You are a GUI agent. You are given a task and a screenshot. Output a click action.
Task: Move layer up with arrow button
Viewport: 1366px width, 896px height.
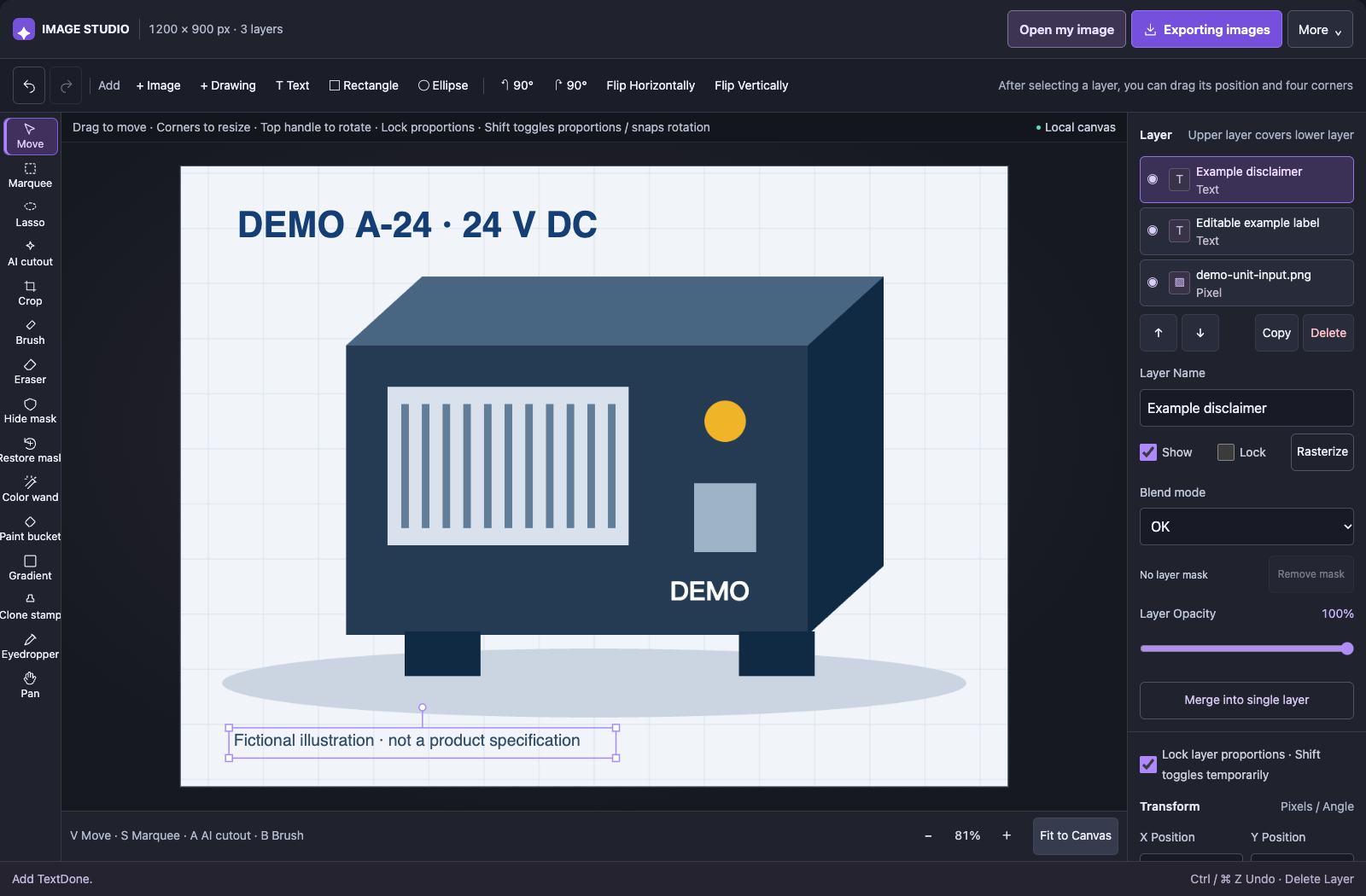coord(1159,333)
